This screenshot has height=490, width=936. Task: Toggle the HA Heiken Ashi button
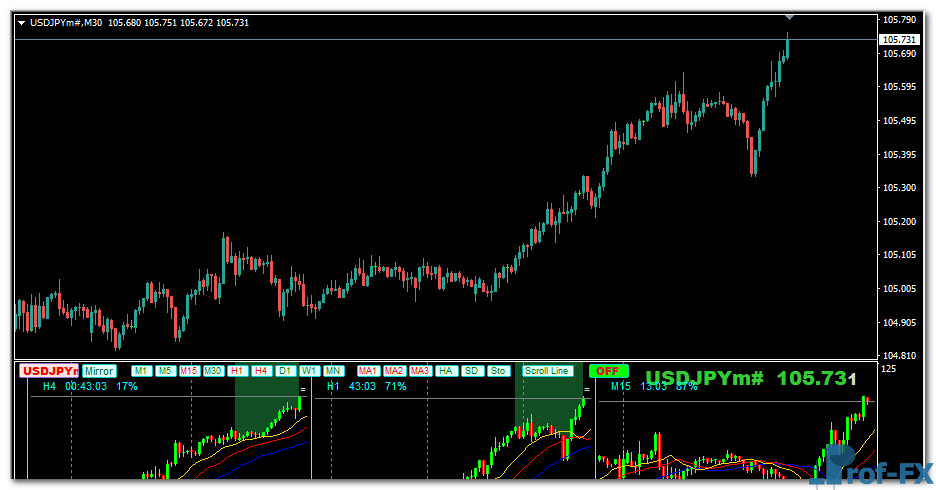pos(446,371)
